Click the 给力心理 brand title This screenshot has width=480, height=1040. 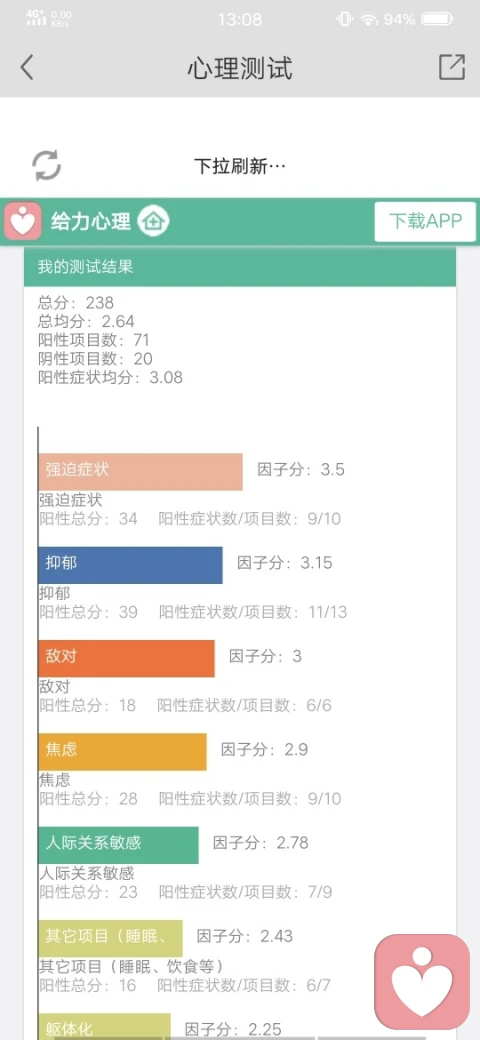pos(91,221)
